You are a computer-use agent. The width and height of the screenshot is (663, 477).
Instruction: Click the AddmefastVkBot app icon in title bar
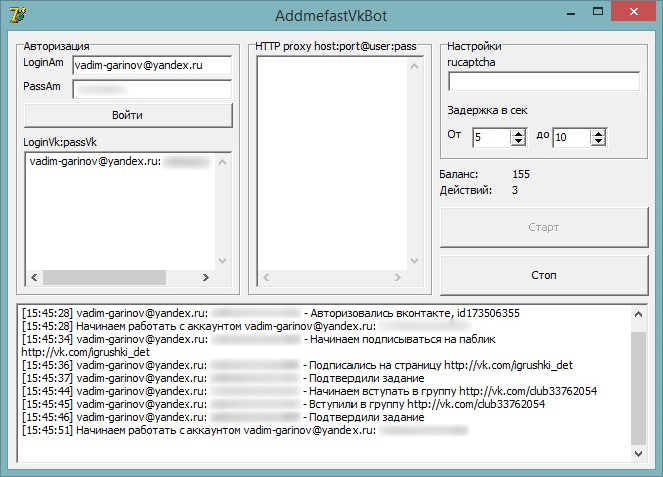pyautogui.click(x=17, y=15)
